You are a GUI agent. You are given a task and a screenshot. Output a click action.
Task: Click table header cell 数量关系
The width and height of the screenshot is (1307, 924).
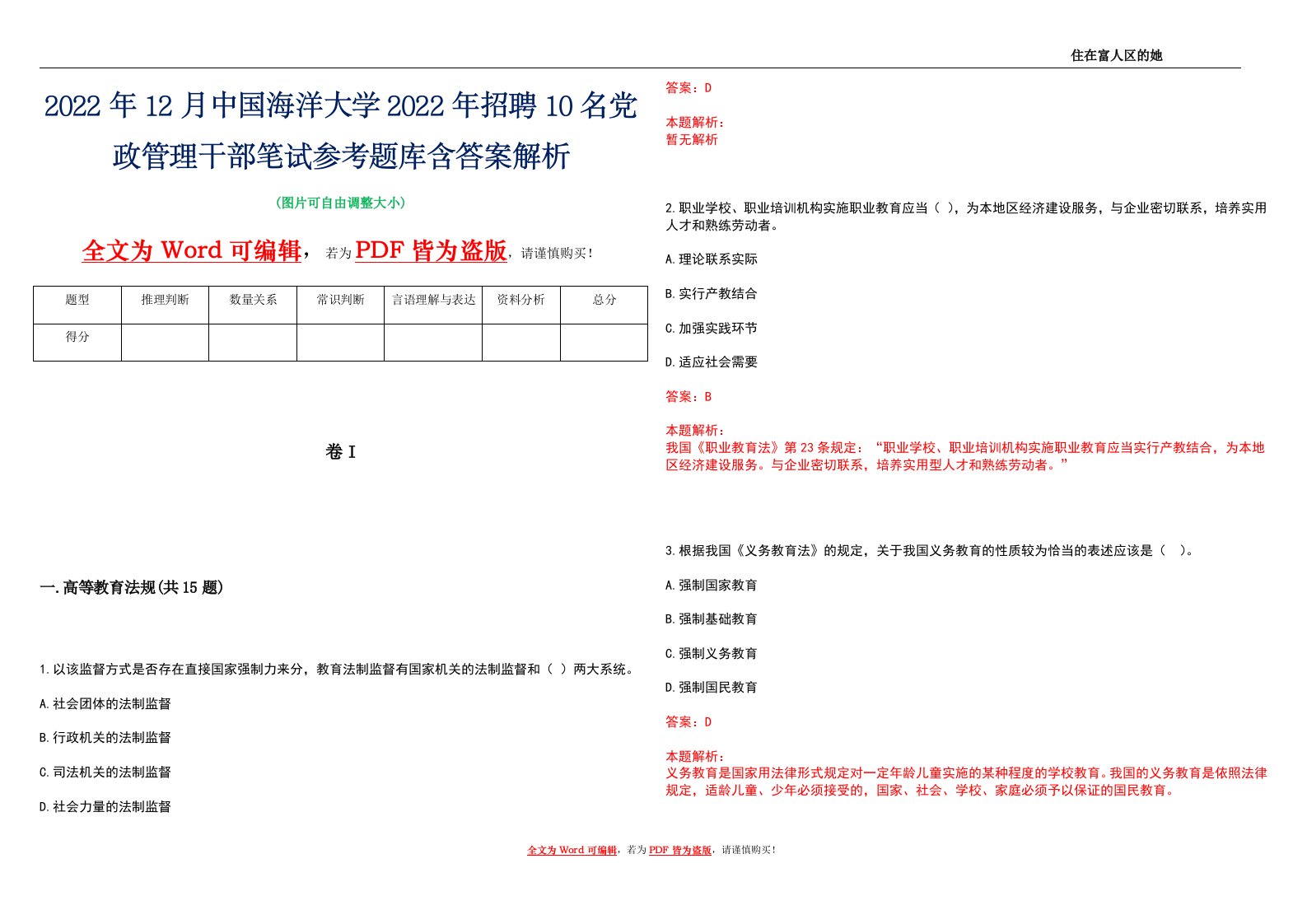point(253,305)
